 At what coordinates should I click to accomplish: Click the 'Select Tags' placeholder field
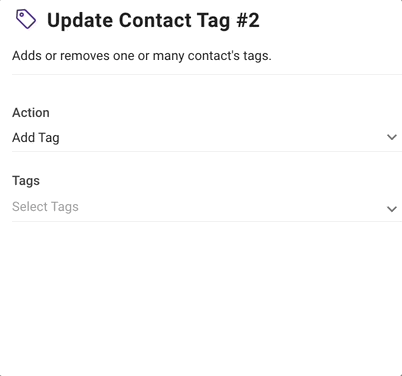pyautogui.click(x=207, y=207)
